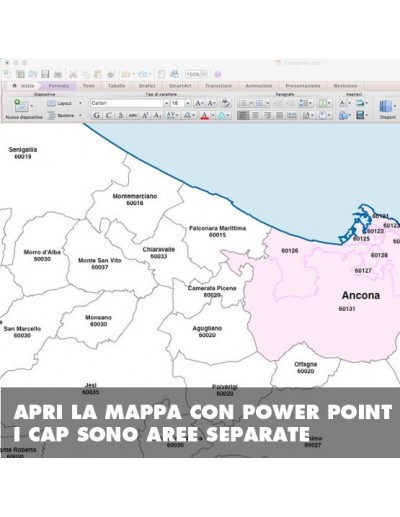Image resolution: width=400 pixels, height=517 pixels.
Task: Open the Revisione tab
Action: 345,86
